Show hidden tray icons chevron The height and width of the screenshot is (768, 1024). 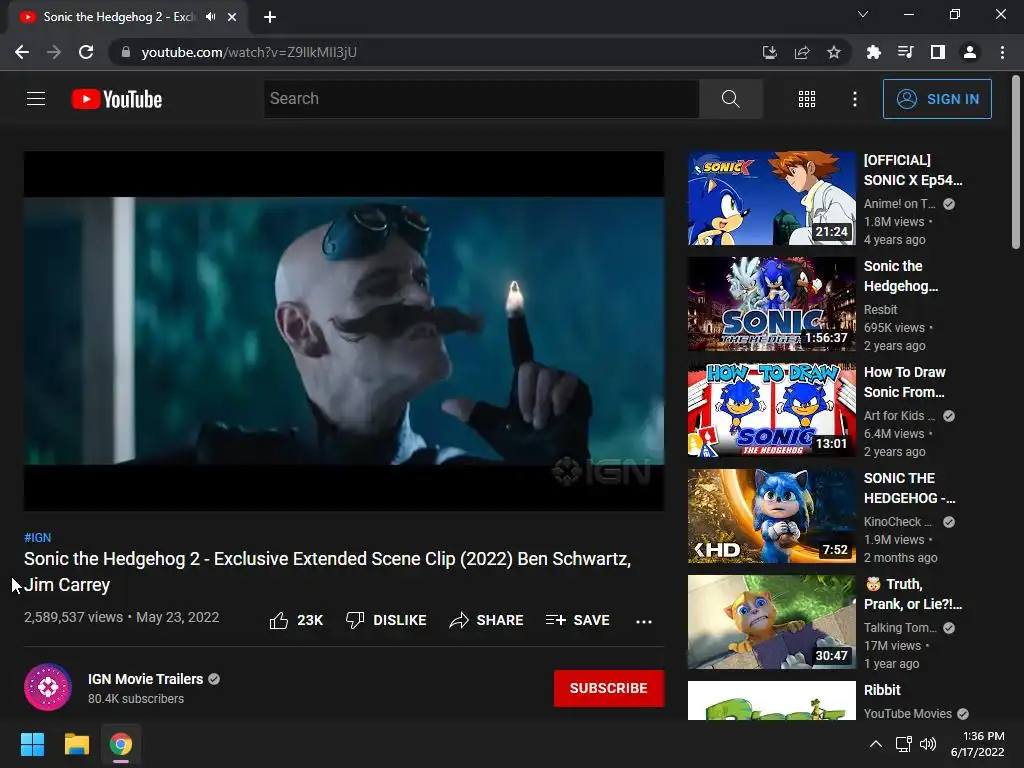point(876,744)
